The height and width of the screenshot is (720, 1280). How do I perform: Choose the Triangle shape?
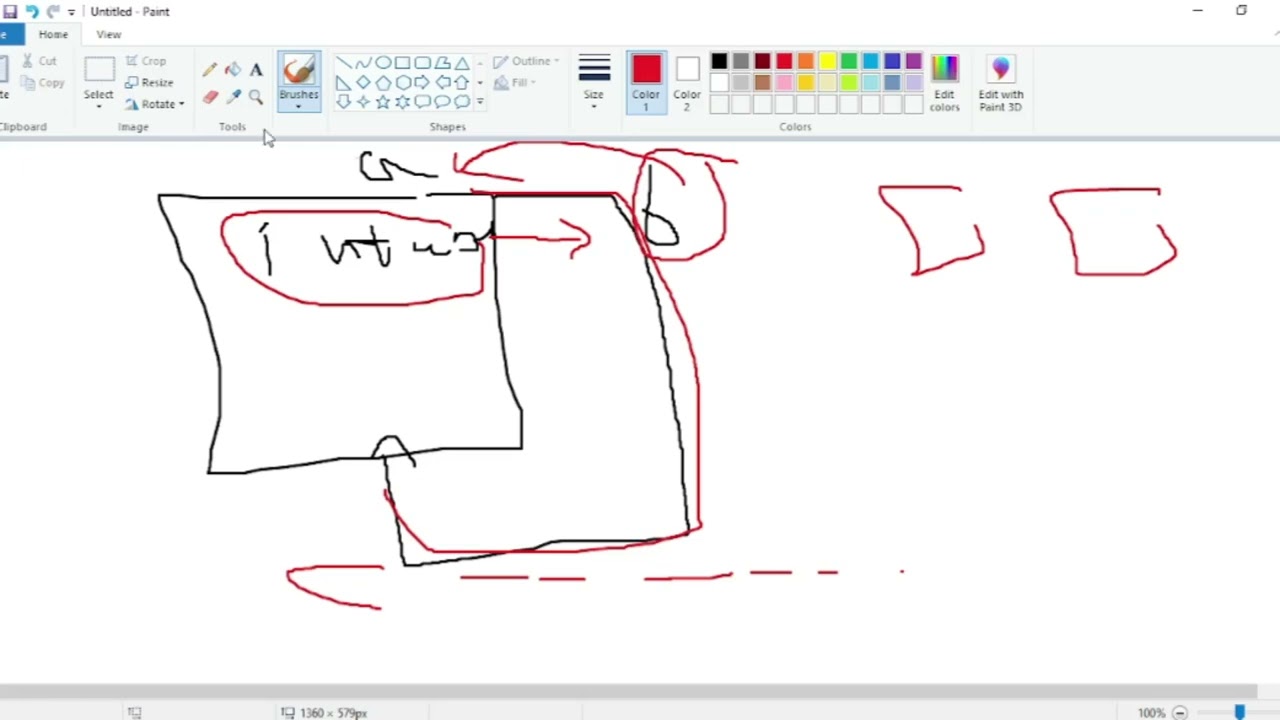pos(462,63)
